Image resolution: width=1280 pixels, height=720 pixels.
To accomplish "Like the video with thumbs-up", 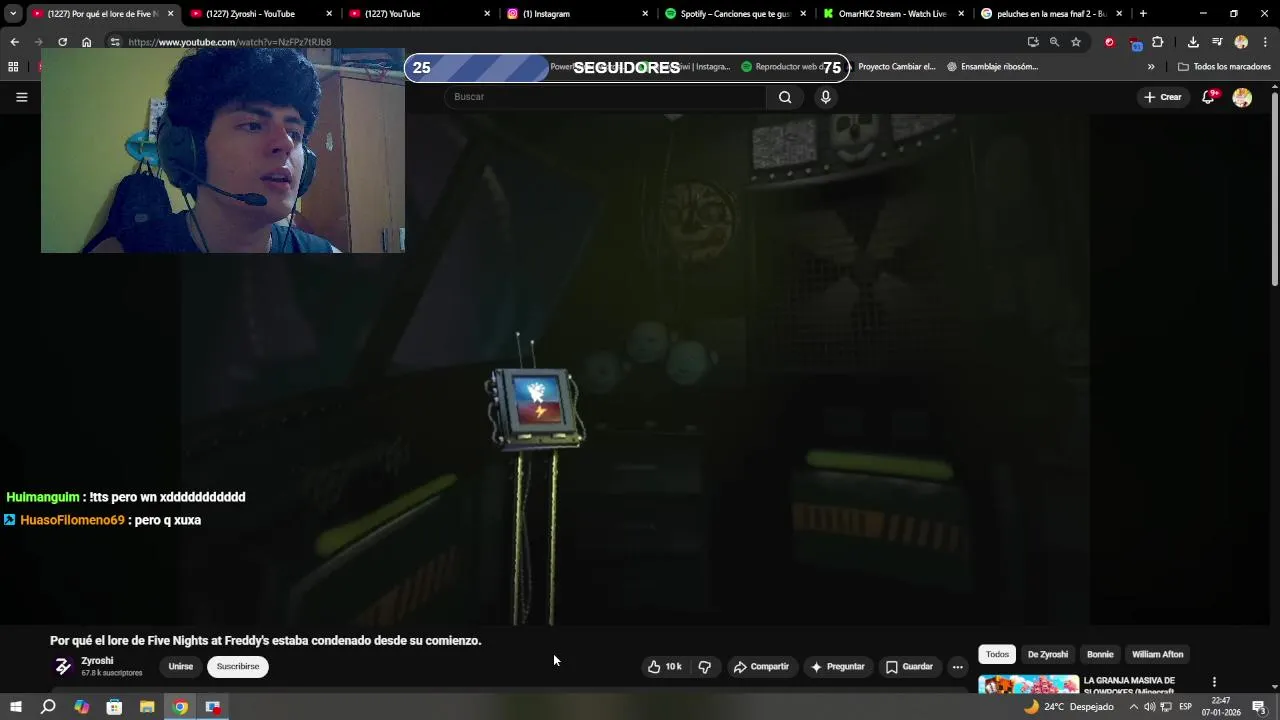I will (x=664, y=667).
